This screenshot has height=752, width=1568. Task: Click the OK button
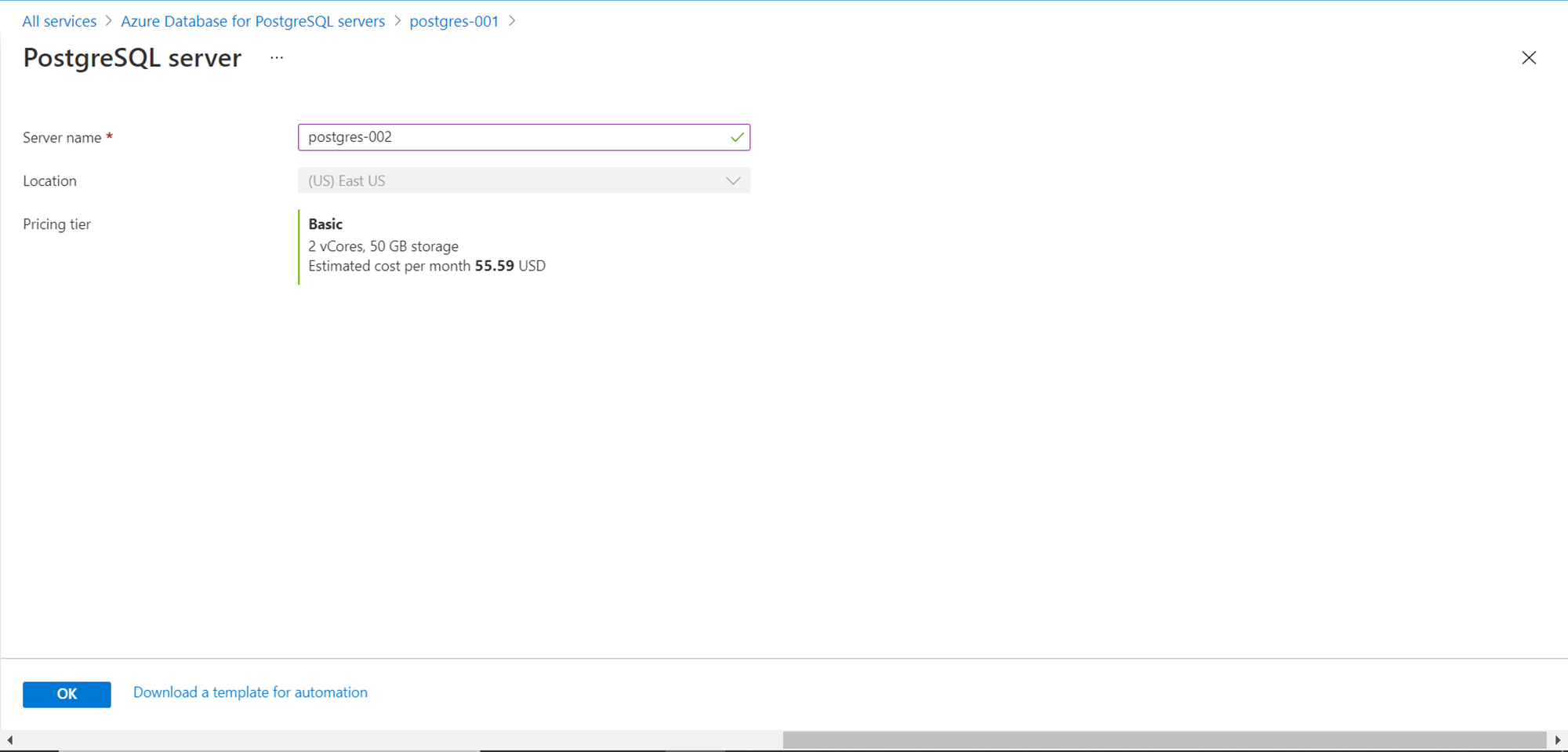click(x=67, y=694)
